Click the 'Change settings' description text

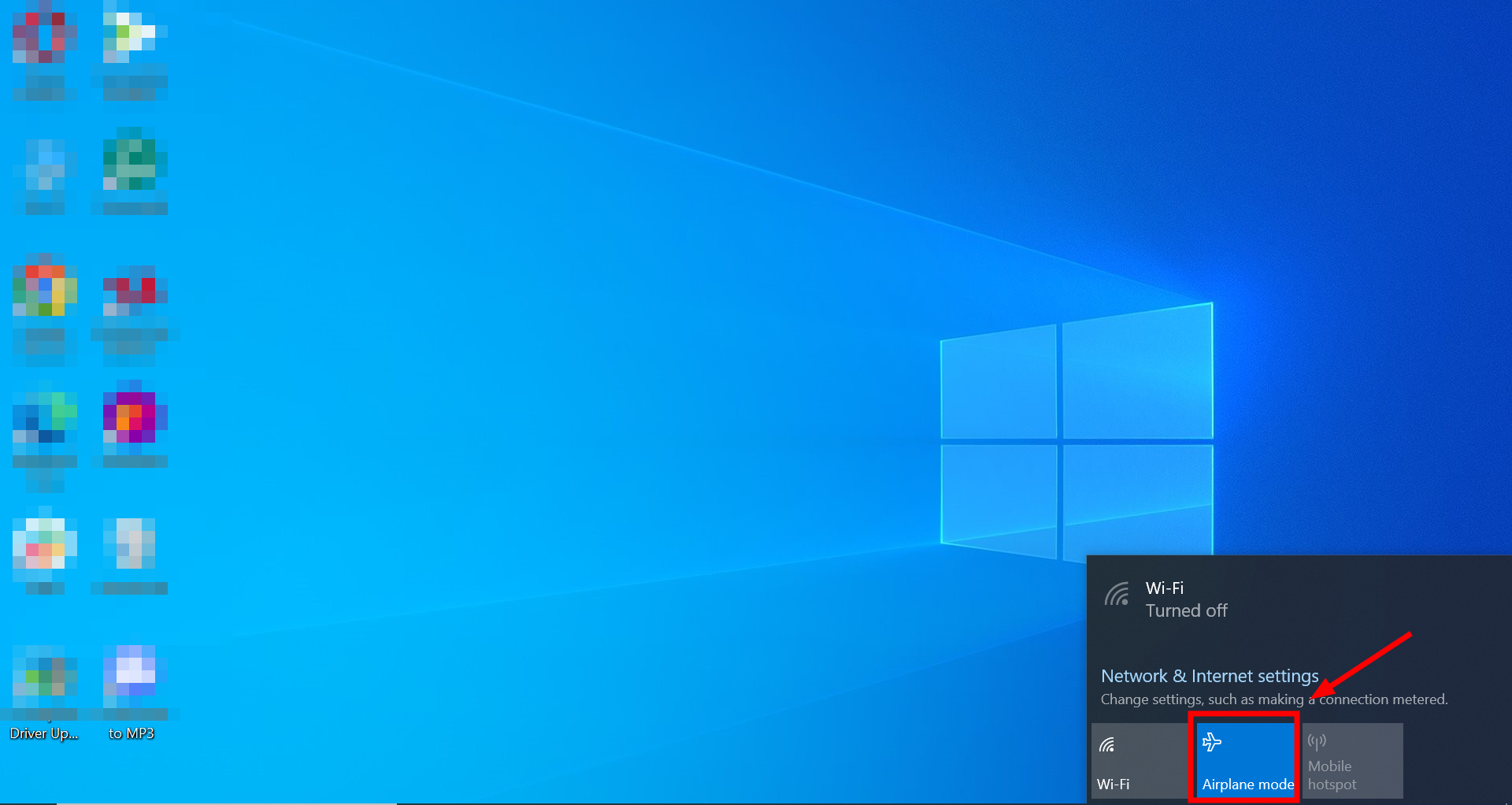pos(1273,699)
